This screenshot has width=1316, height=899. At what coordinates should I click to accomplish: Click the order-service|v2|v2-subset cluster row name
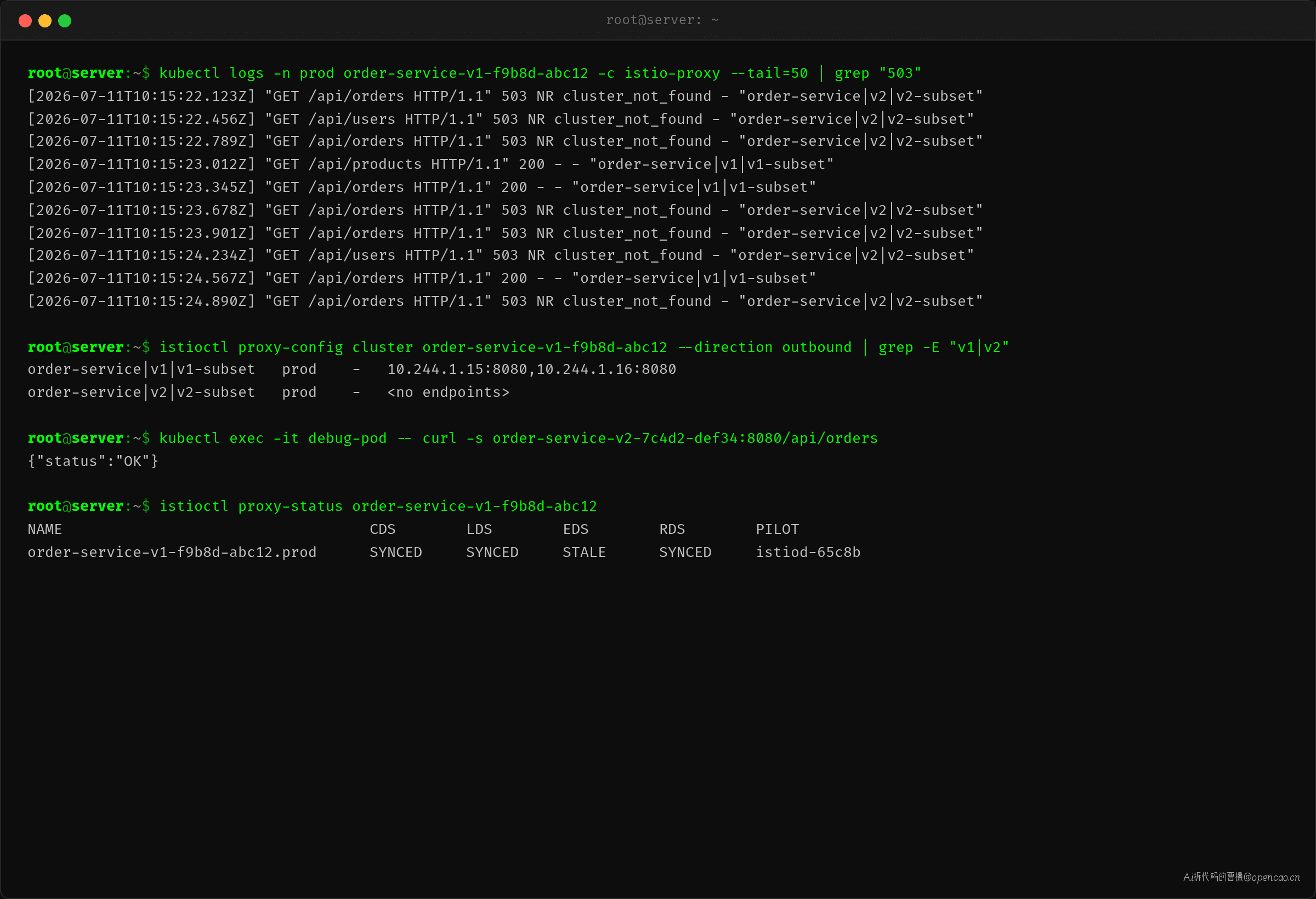[141, 392]
